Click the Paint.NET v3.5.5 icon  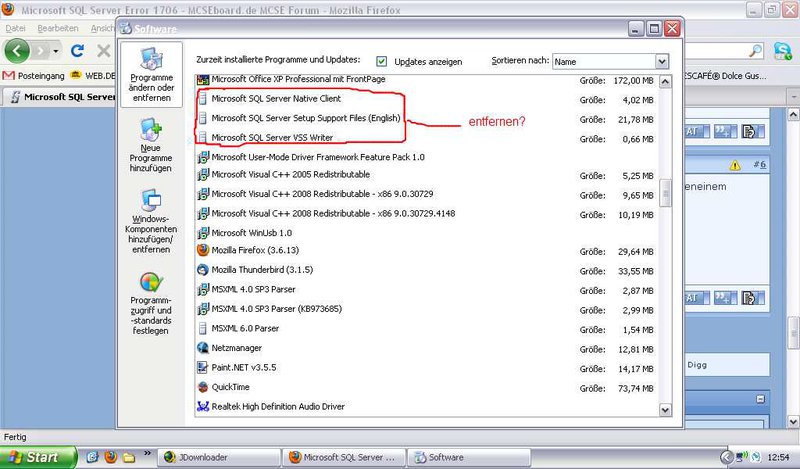pos(203,367)
